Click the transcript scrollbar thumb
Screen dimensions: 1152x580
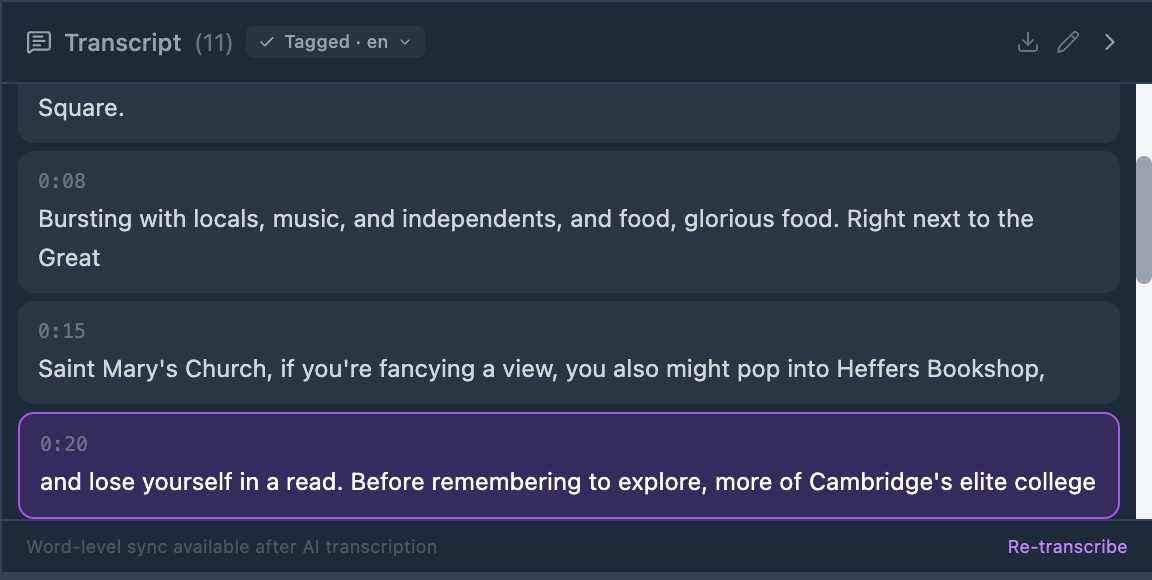click(x=1143, y=219)
